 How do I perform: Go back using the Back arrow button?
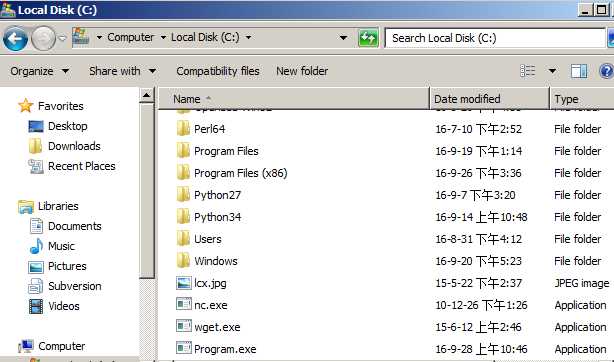[15, 38]
